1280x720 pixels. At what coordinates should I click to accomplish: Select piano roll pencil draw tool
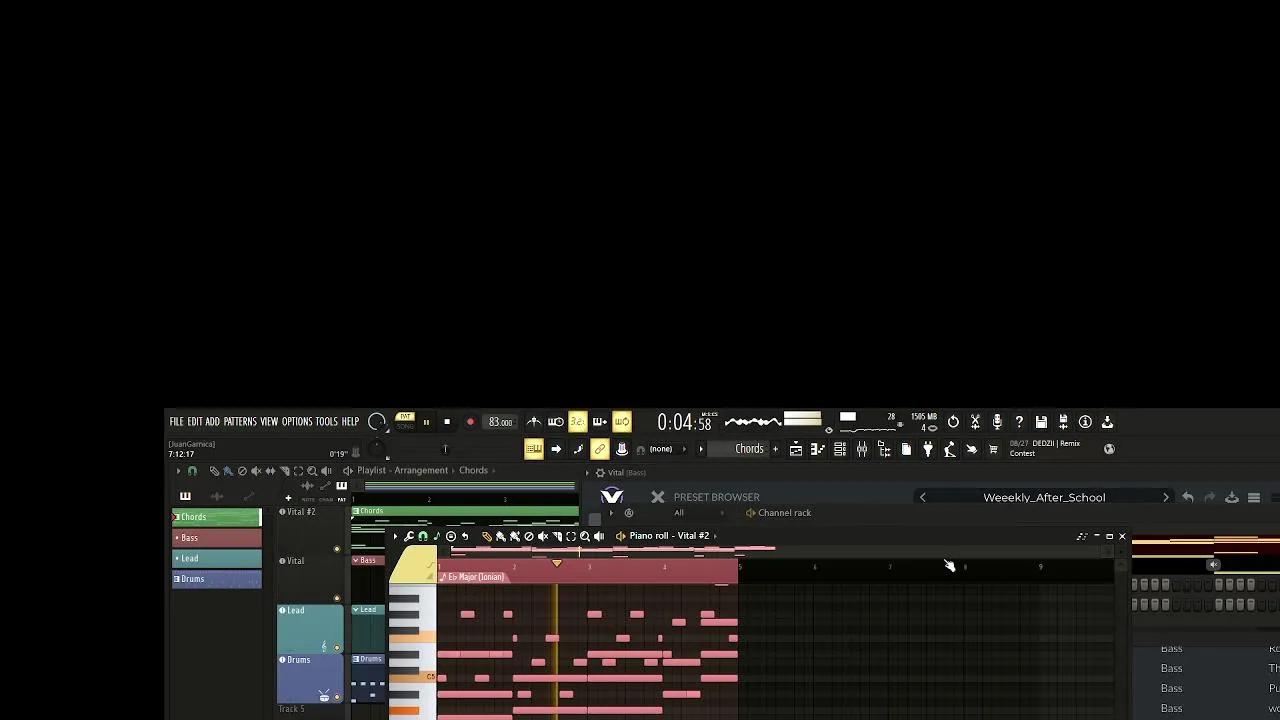coord(487,537)
